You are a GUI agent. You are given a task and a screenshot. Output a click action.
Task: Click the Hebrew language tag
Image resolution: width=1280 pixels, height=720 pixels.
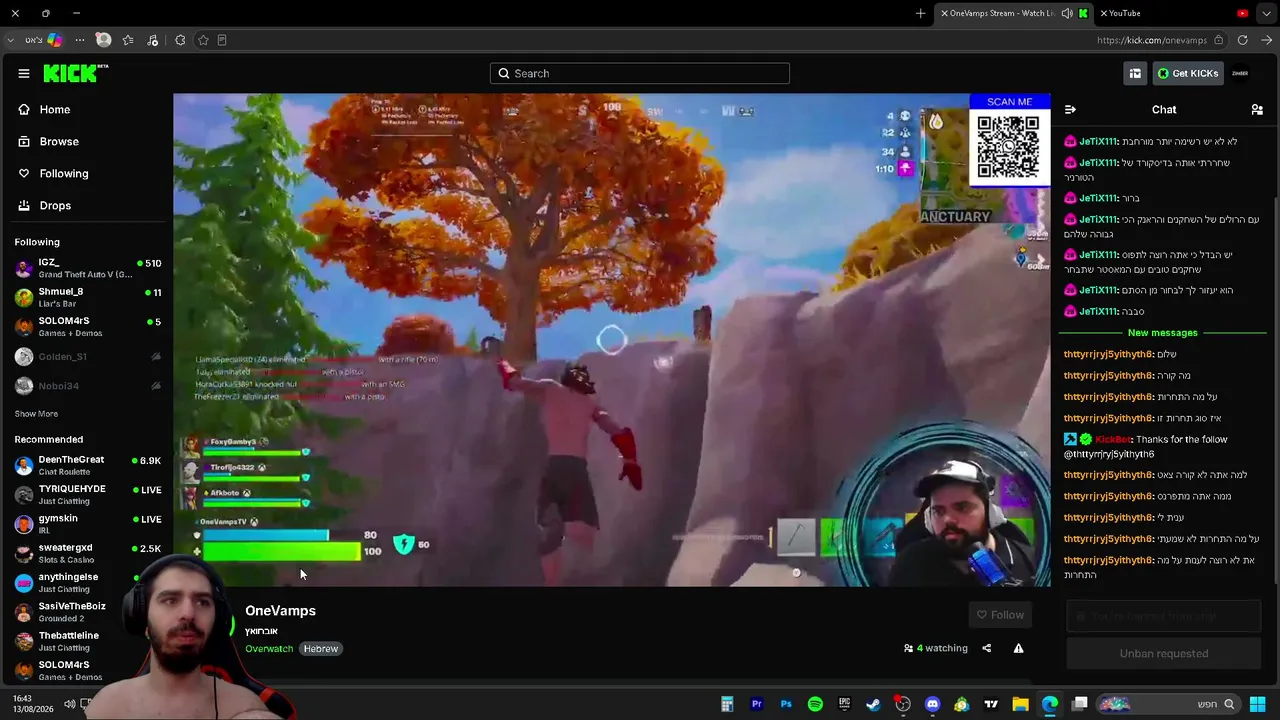coord(321,649)
